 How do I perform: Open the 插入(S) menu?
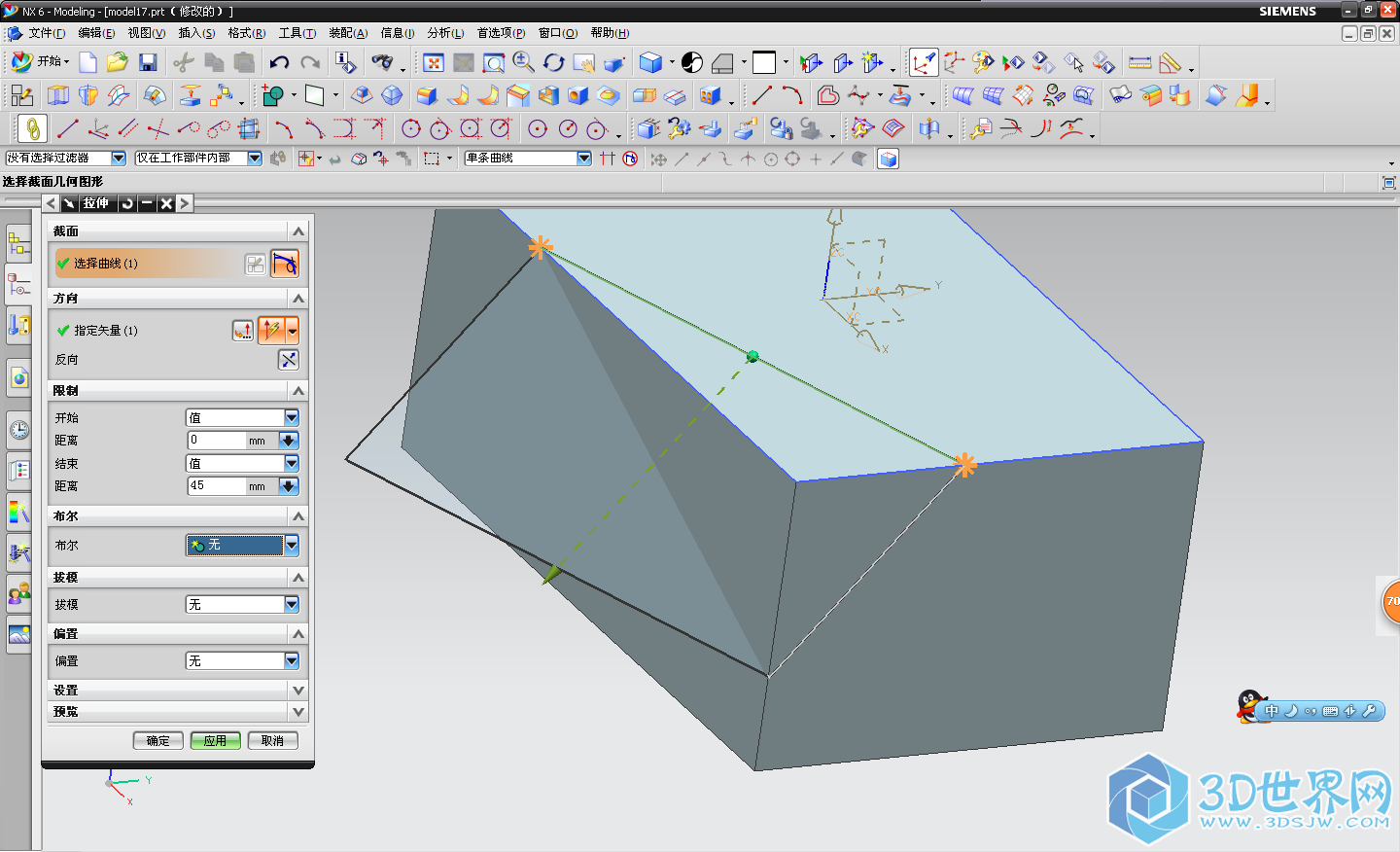[x=196, y=33]
